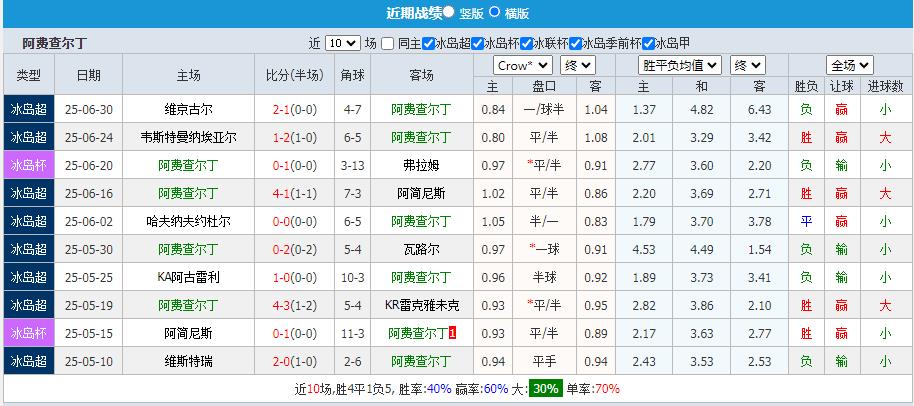The width and height of the screenshot is (914, 406).
Task: Switch to the 横版 layout option
Action: (x=495, y=13)
